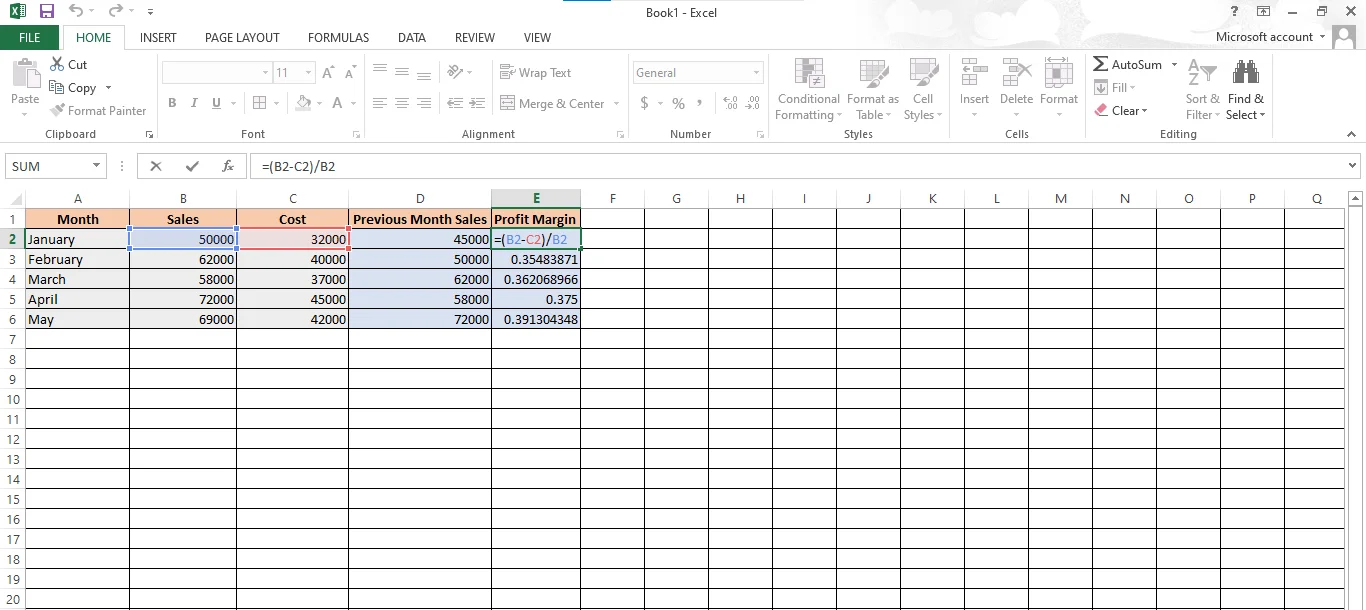
Task: Open the font name dropdown
Action: click(x=265, y=73)
